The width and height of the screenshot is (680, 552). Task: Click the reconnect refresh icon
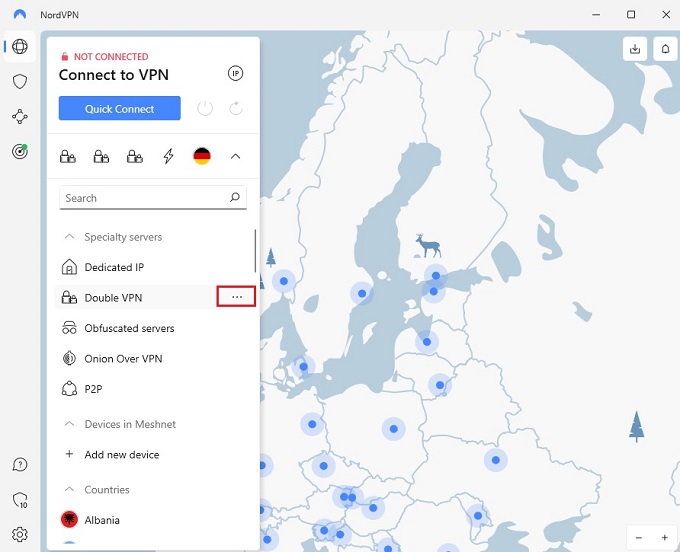[x=236, y=108]
